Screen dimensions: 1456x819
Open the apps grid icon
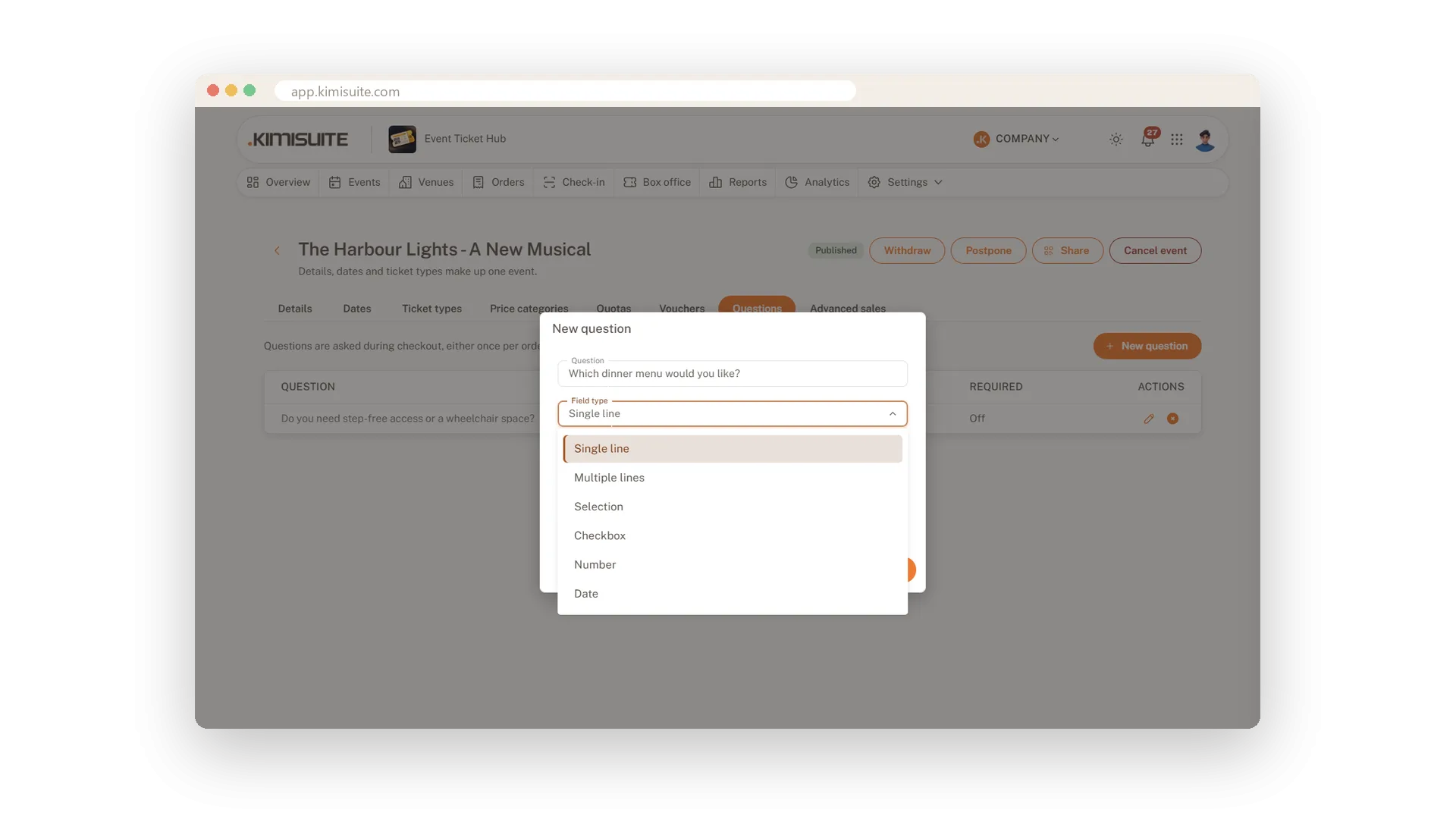(x=1177, y=140)
